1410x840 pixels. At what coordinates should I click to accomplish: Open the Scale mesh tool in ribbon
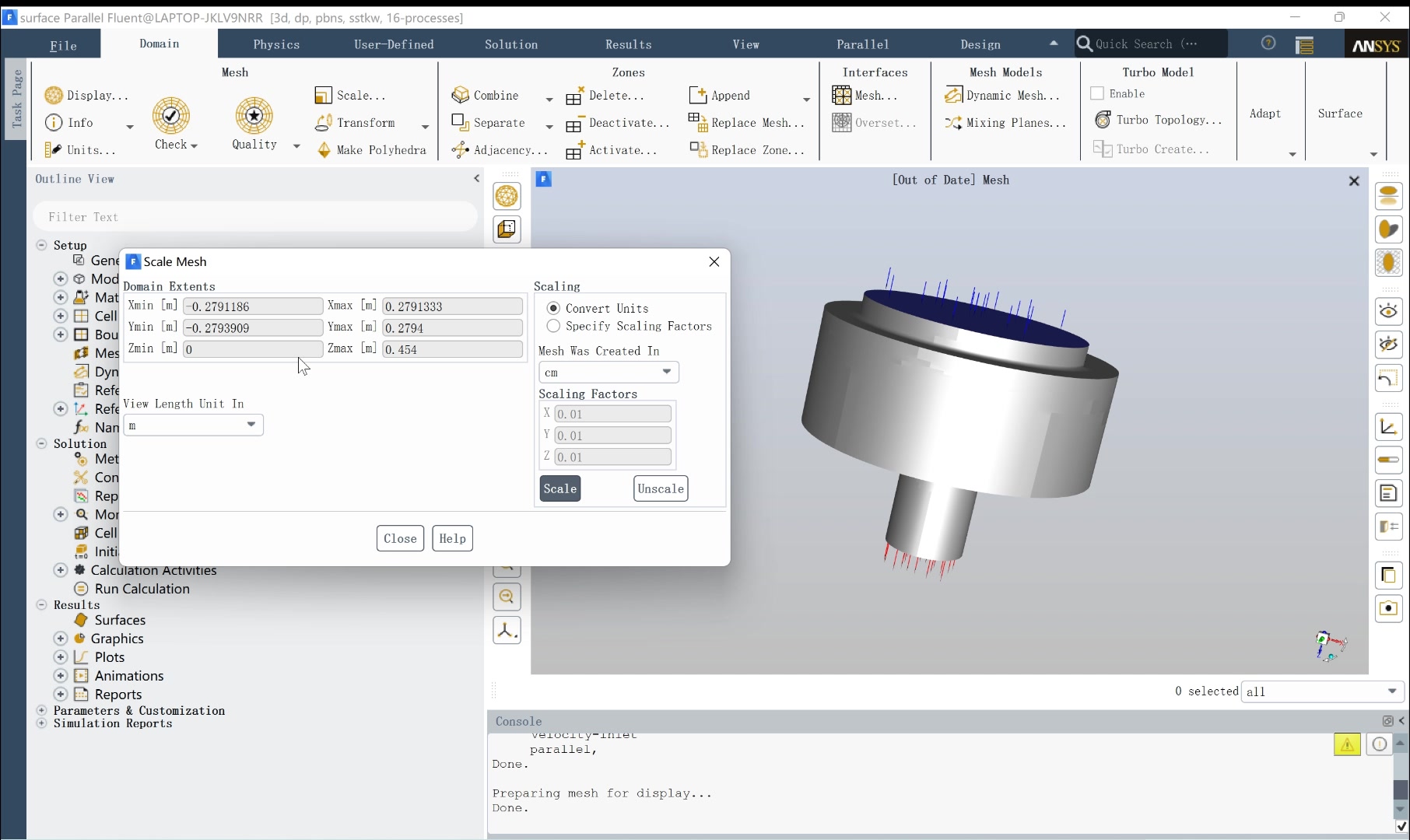click(x=350, y=95)
